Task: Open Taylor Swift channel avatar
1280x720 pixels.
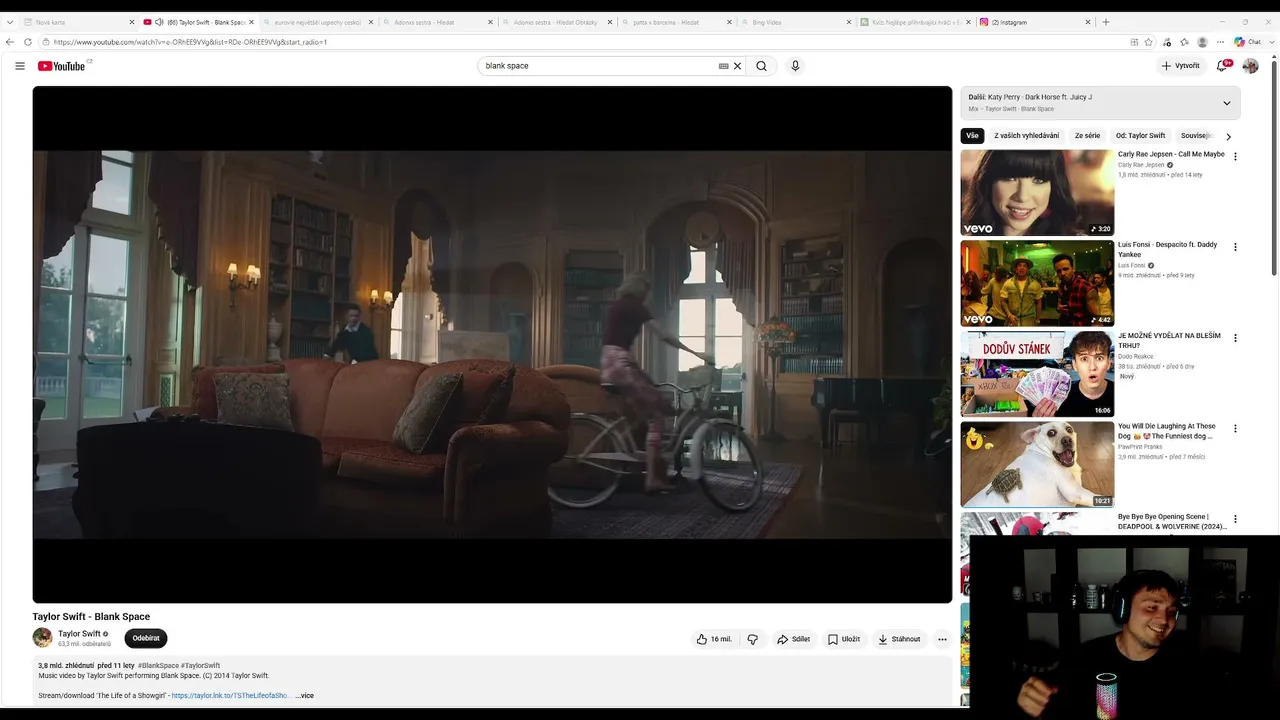Action: (42, 638)
